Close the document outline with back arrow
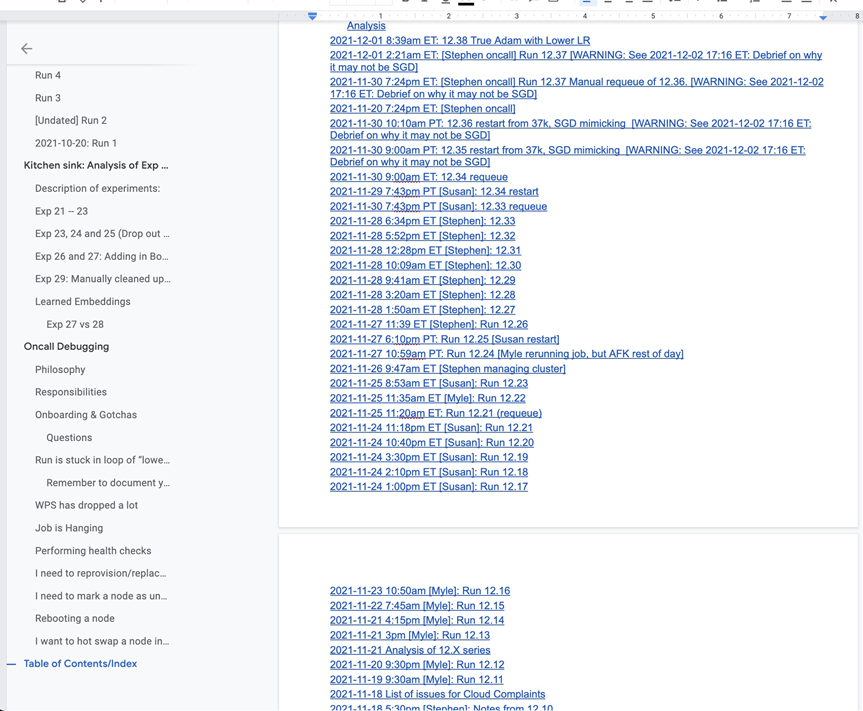This screenshot has width=863, height=711. click(27, 48)
